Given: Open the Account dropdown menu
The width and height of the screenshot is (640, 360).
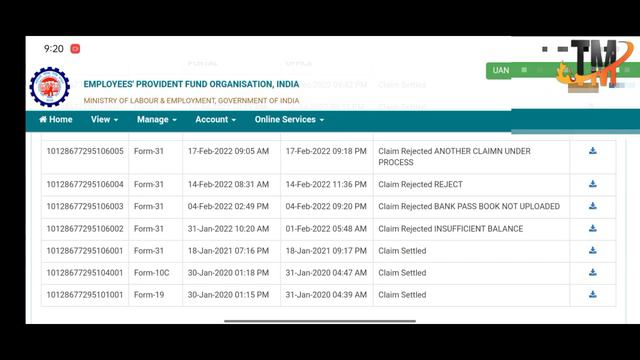Looking at the screenshot, I should 216,120.
